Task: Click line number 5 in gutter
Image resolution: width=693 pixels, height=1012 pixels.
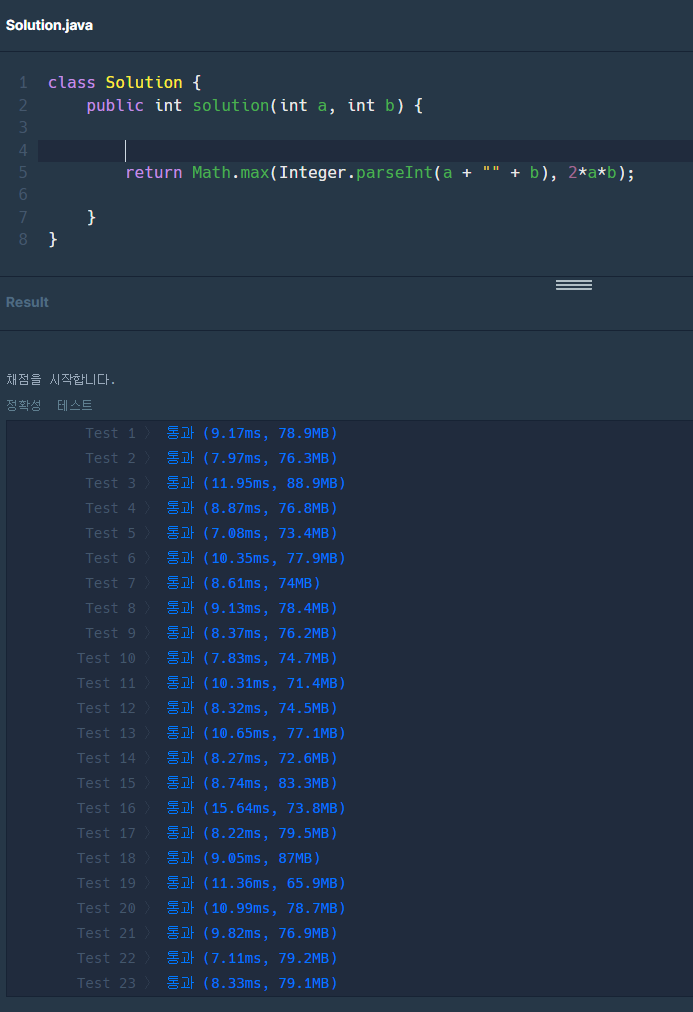Action: click(23, 172)
